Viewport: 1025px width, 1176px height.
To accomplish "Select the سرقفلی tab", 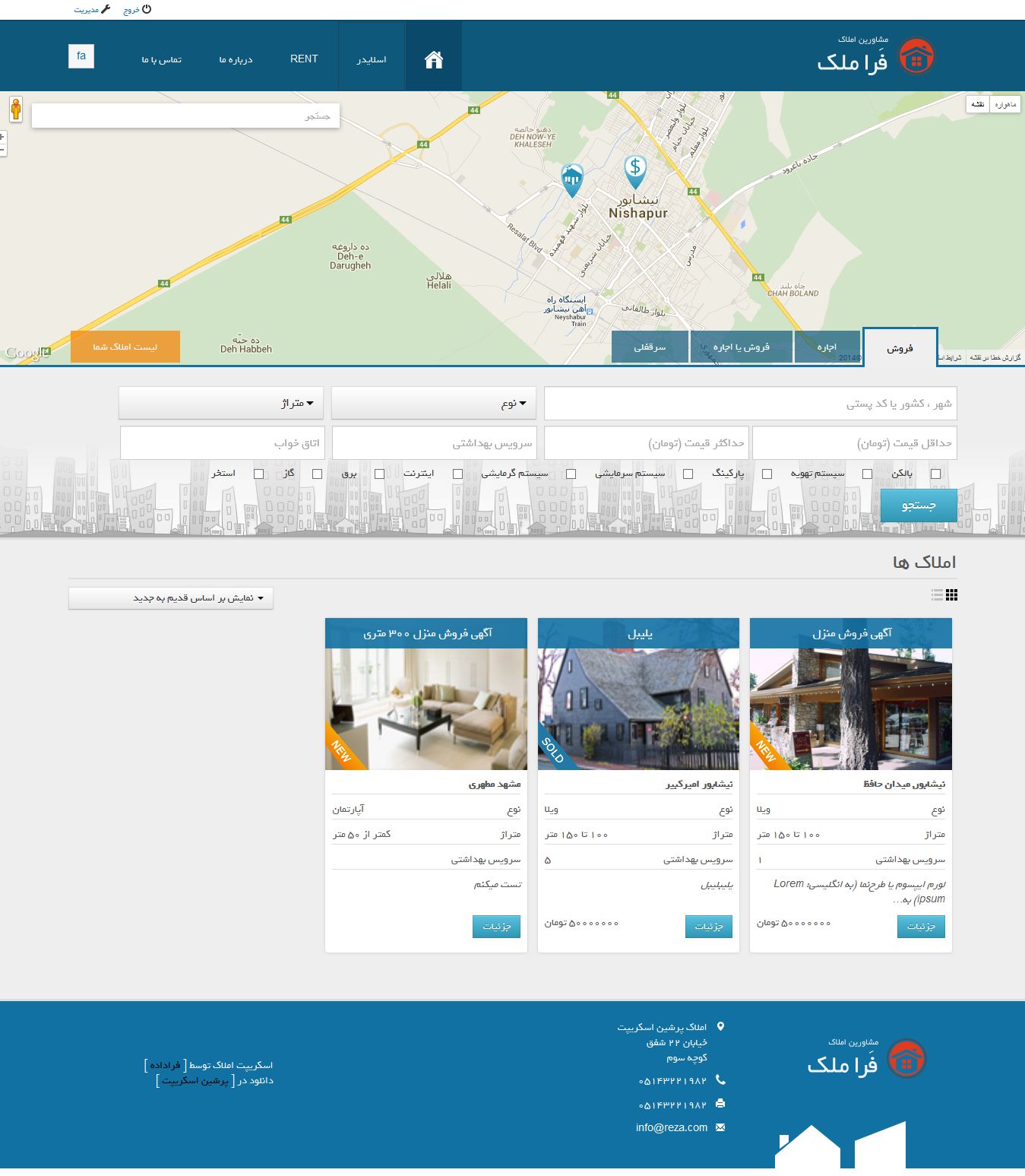I will tap(650, 347).
